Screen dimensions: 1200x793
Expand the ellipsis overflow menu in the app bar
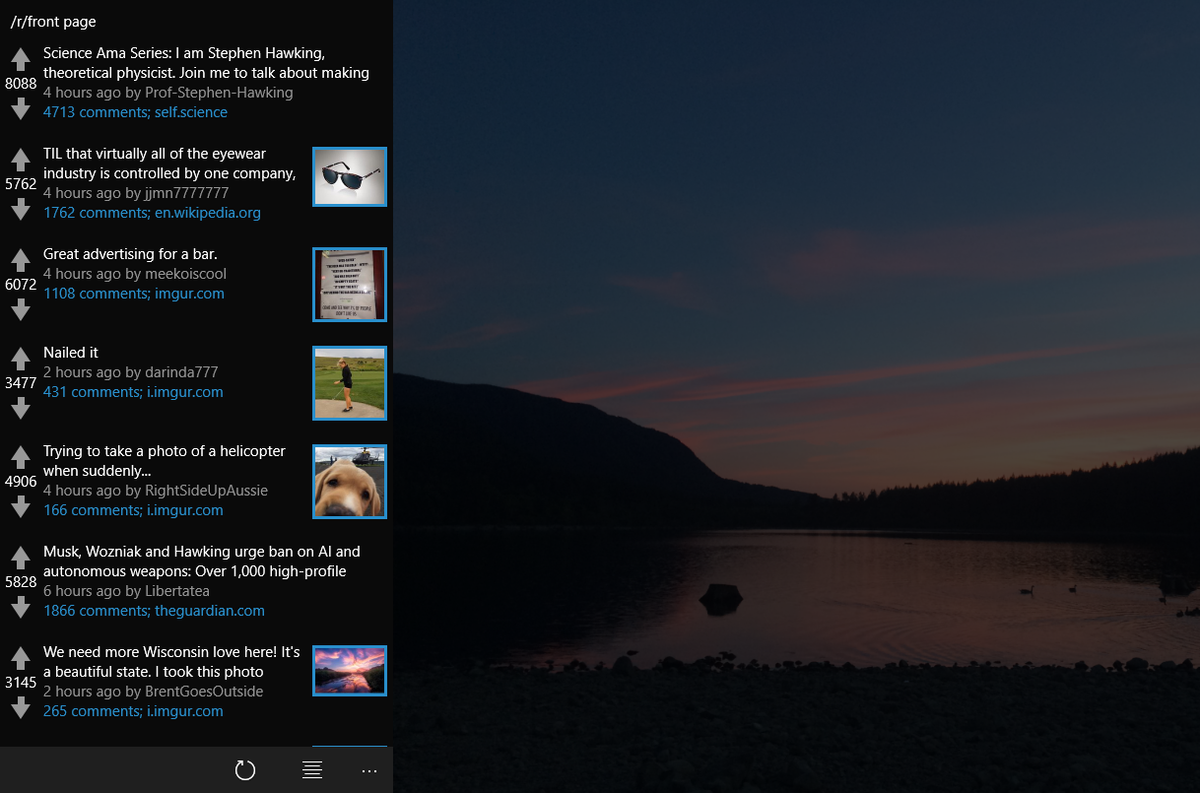tap(369, 770)
